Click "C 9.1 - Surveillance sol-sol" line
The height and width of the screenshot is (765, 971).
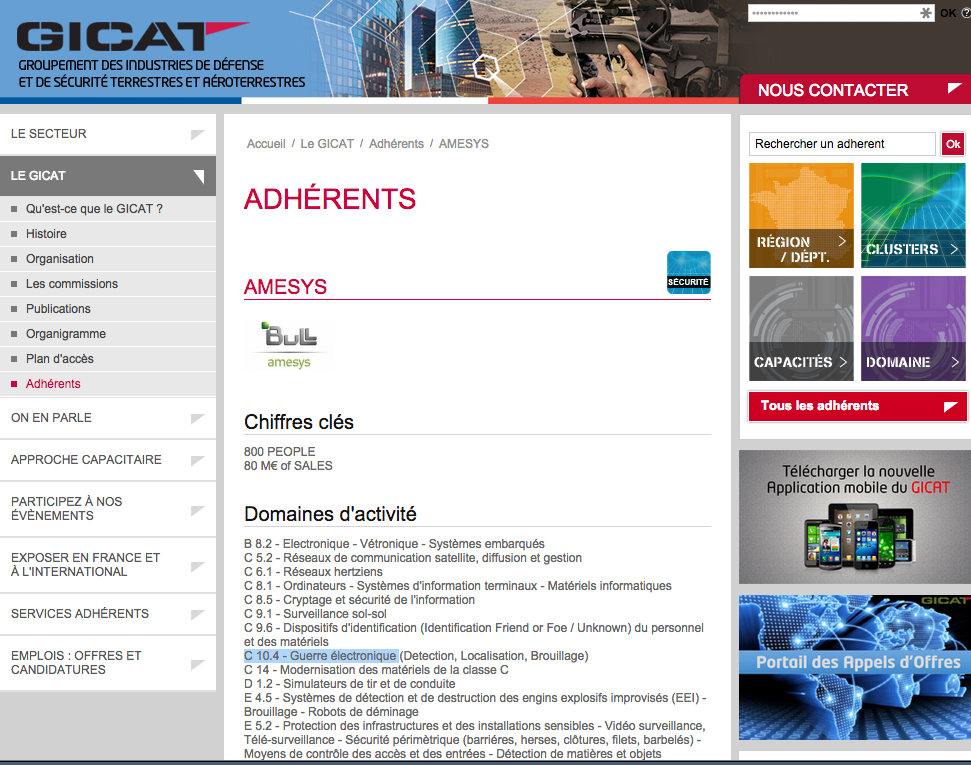point(315,614)
